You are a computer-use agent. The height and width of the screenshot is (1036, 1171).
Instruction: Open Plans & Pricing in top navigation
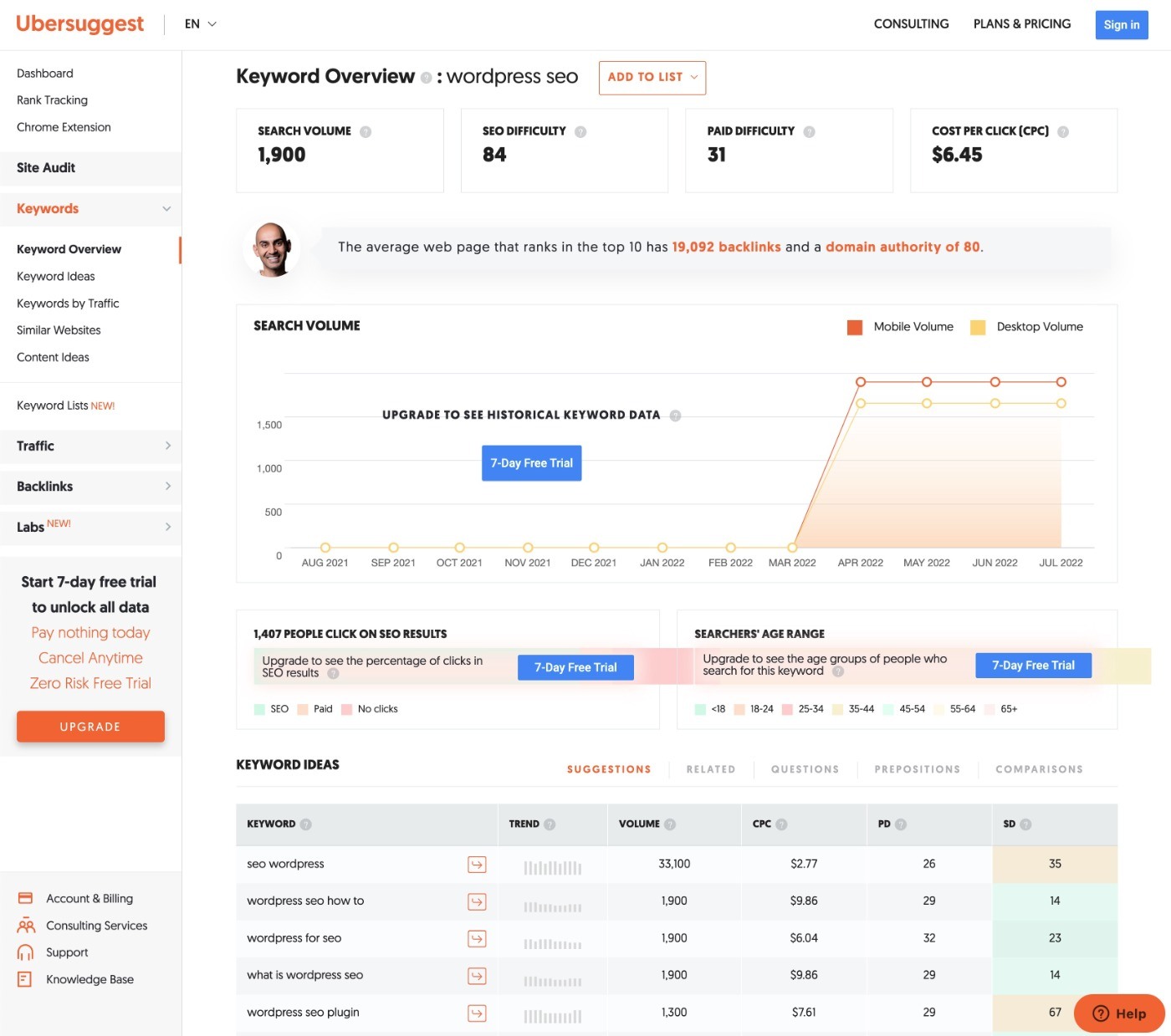1022,24
